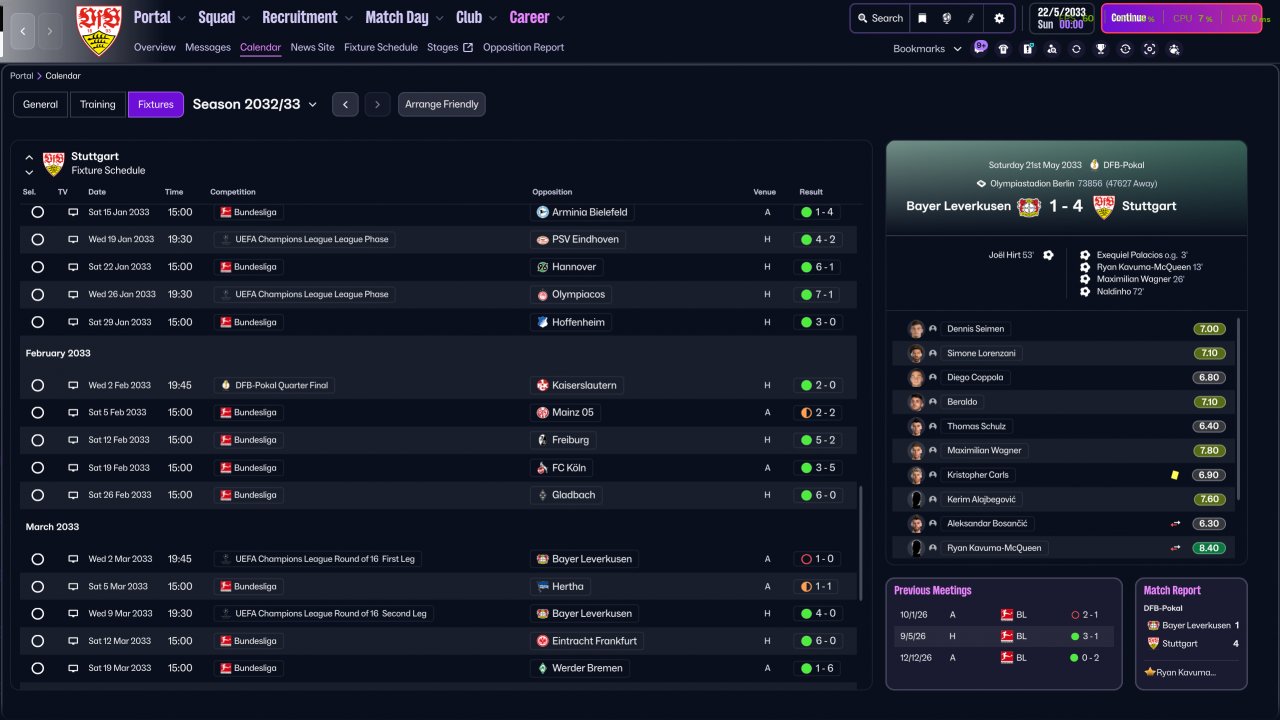The width and height of the screenshot is (1280, 720).
Task: Click the player ratings list scrollbar
Action: point(1238,409)
